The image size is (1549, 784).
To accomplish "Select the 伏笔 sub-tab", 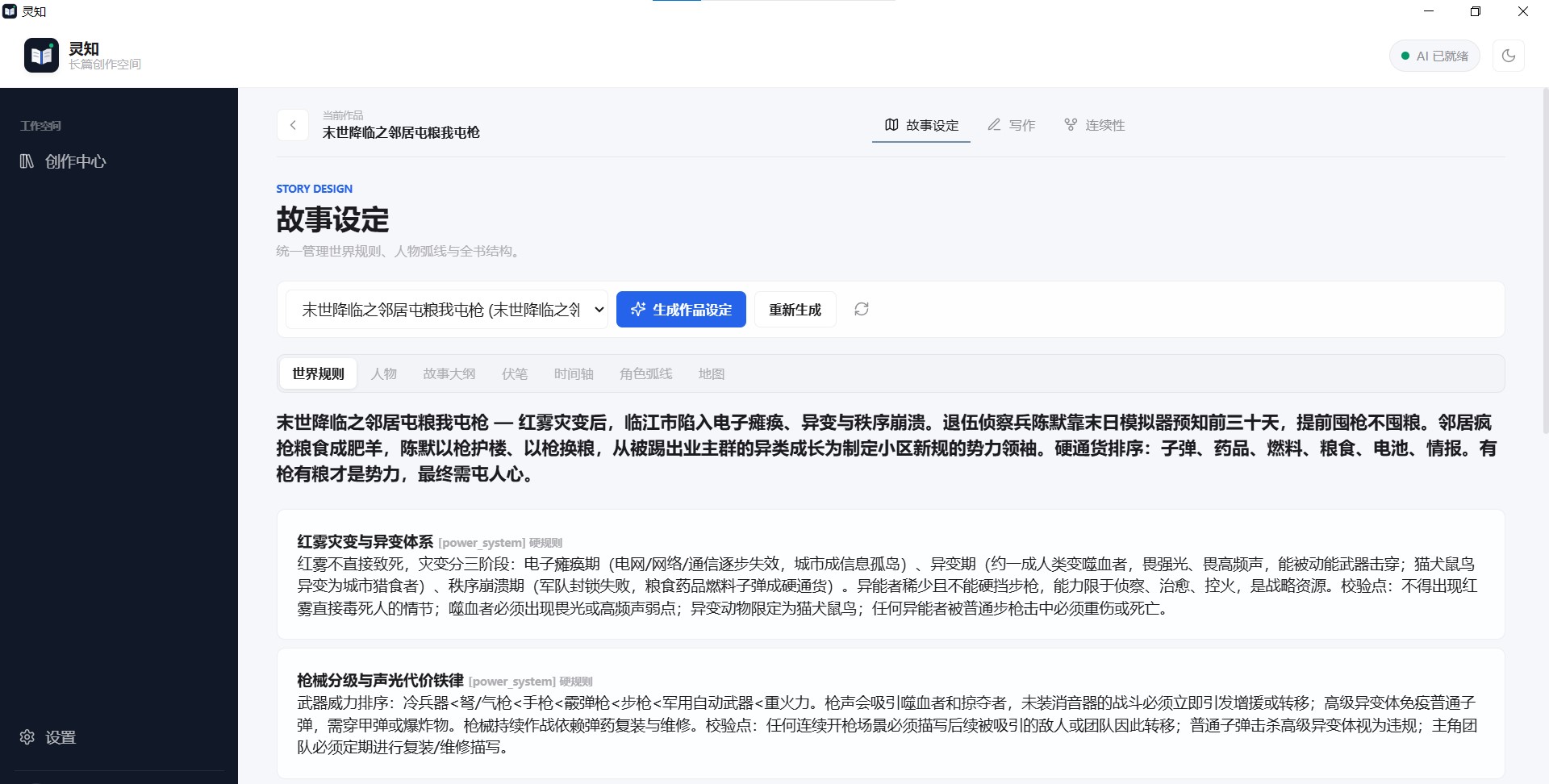I will [x=515, y=373].
